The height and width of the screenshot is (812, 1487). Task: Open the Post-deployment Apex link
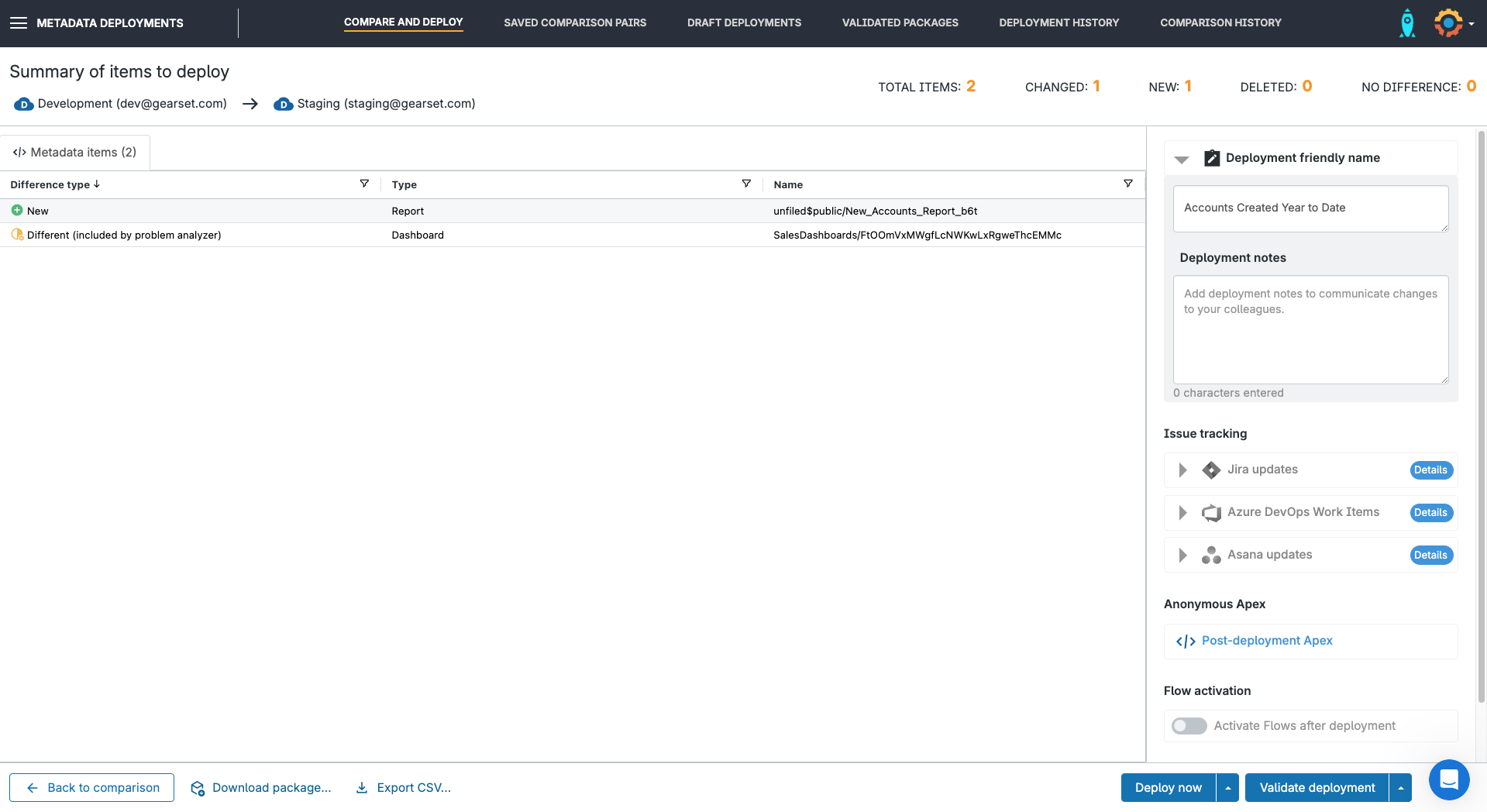coord(1266,641)
